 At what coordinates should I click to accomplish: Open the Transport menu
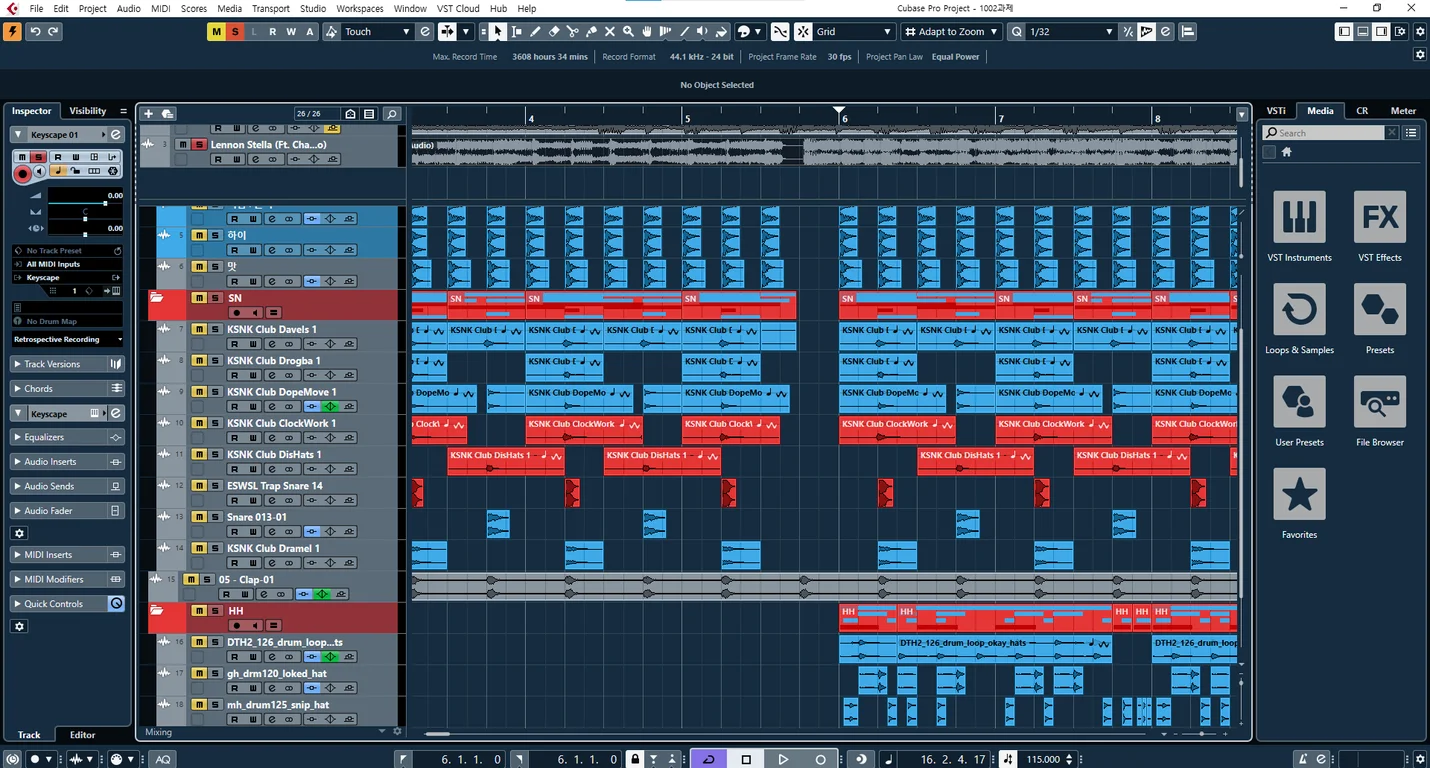click(270, 8)
